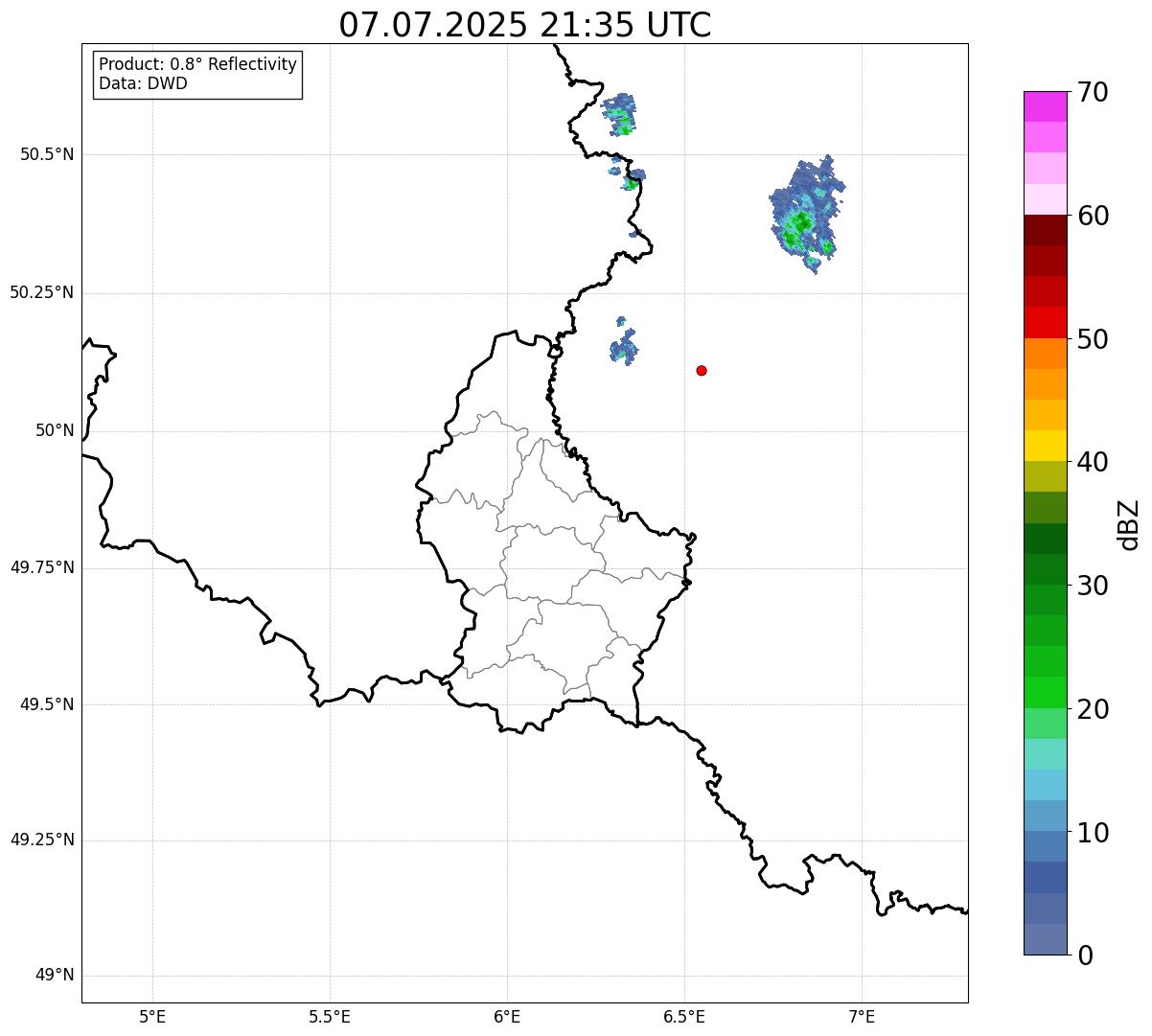This screenshot has height=1036, width=1152.
Task: Click the "50.5°N" latitude label
Action: 47,154
